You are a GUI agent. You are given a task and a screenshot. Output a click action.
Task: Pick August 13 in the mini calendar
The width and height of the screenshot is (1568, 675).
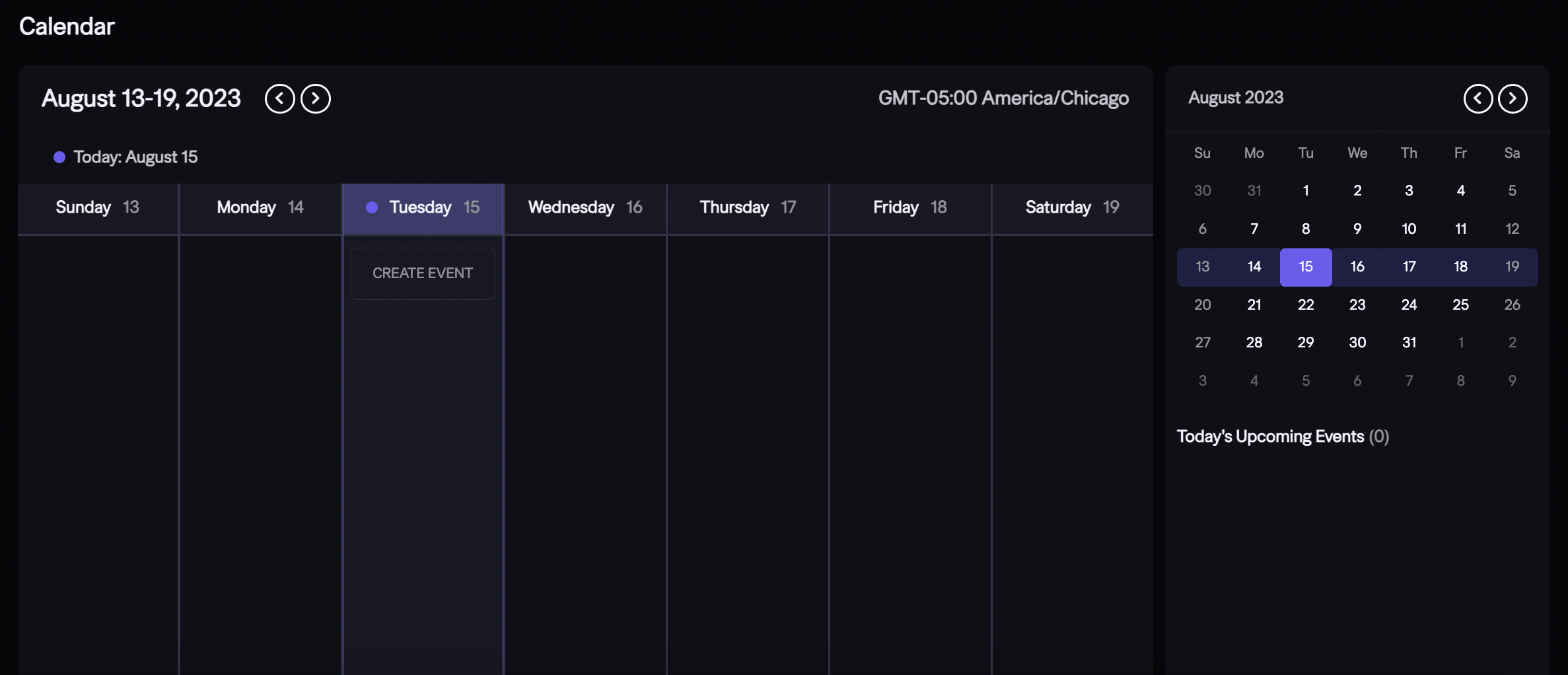click(x=1203, y=267)
